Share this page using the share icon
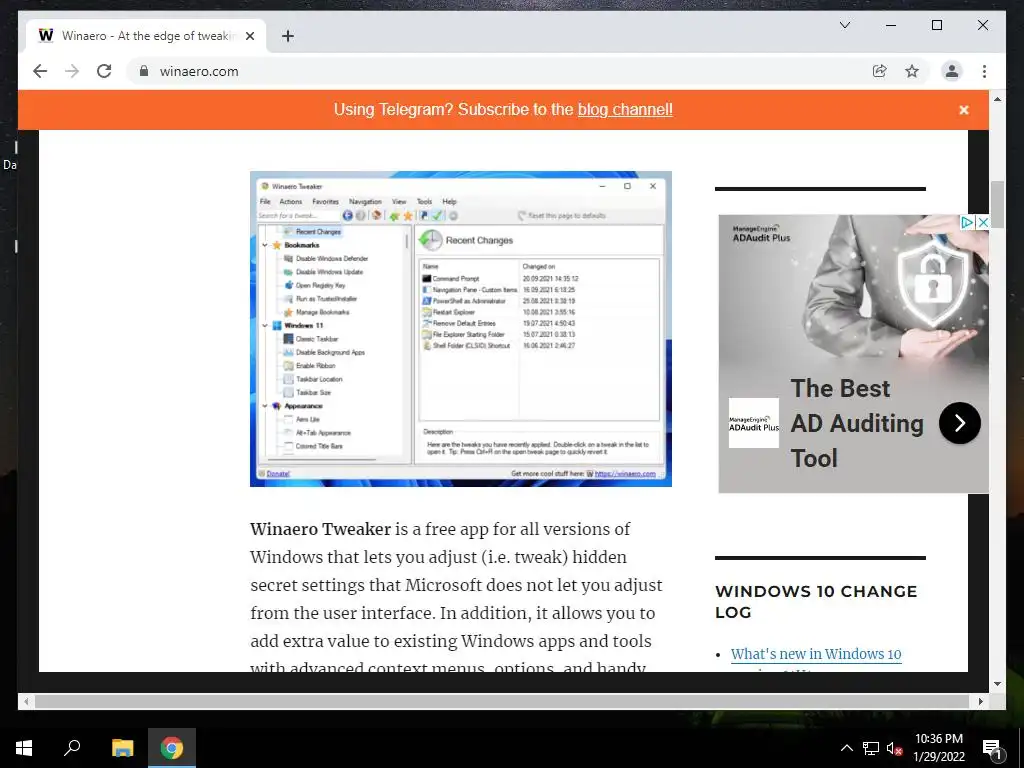 tap(880, 71)
